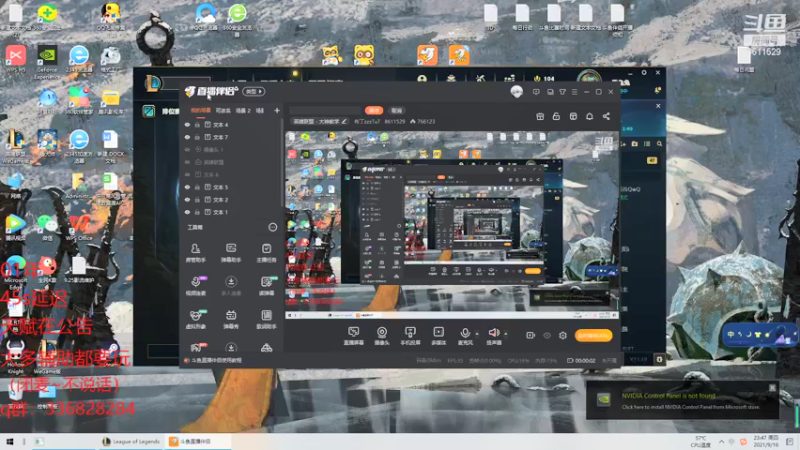This screenshot has height=450, width=800.
Task: Open the Windows Start menu
Action: tap(9, 442)
